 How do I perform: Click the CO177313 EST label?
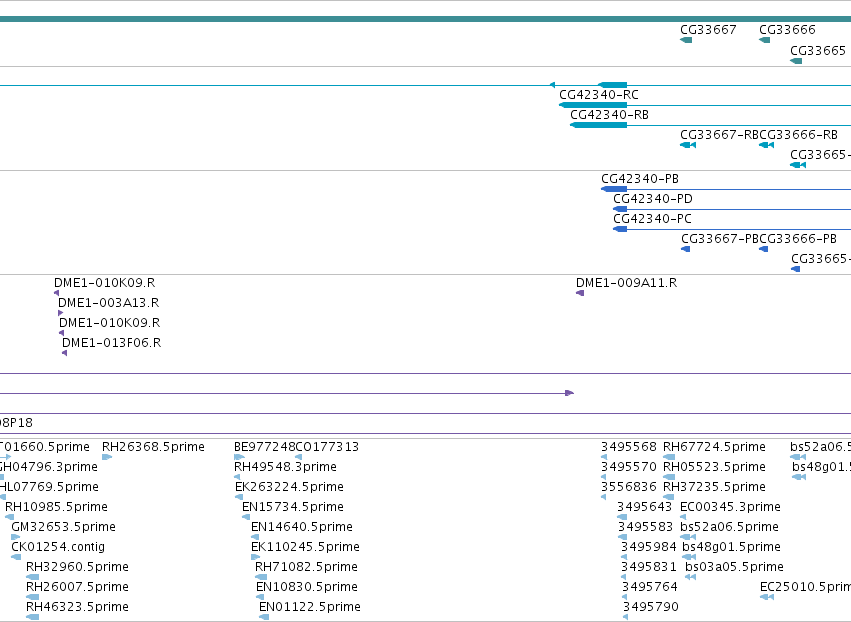327,447
